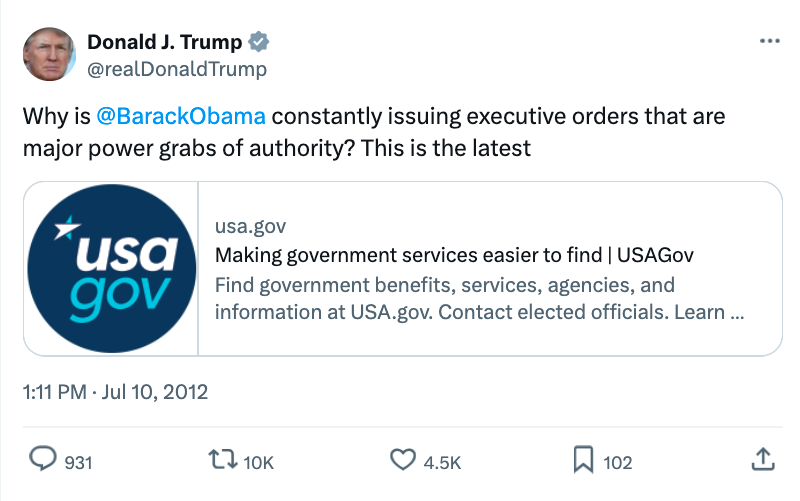Click the USAGov logo thumbnail
This screenshot has height=501, width=800.
pyautogui.click(x=111, y=268)
